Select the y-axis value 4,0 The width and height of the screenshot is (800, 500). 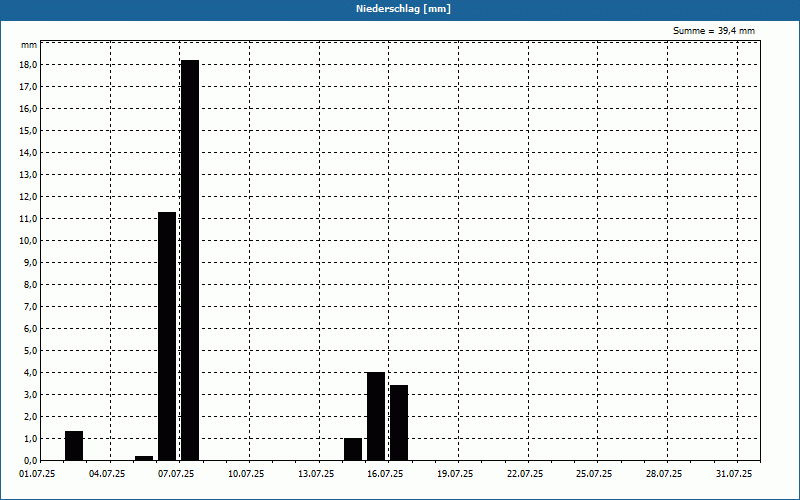pos(30,372)
